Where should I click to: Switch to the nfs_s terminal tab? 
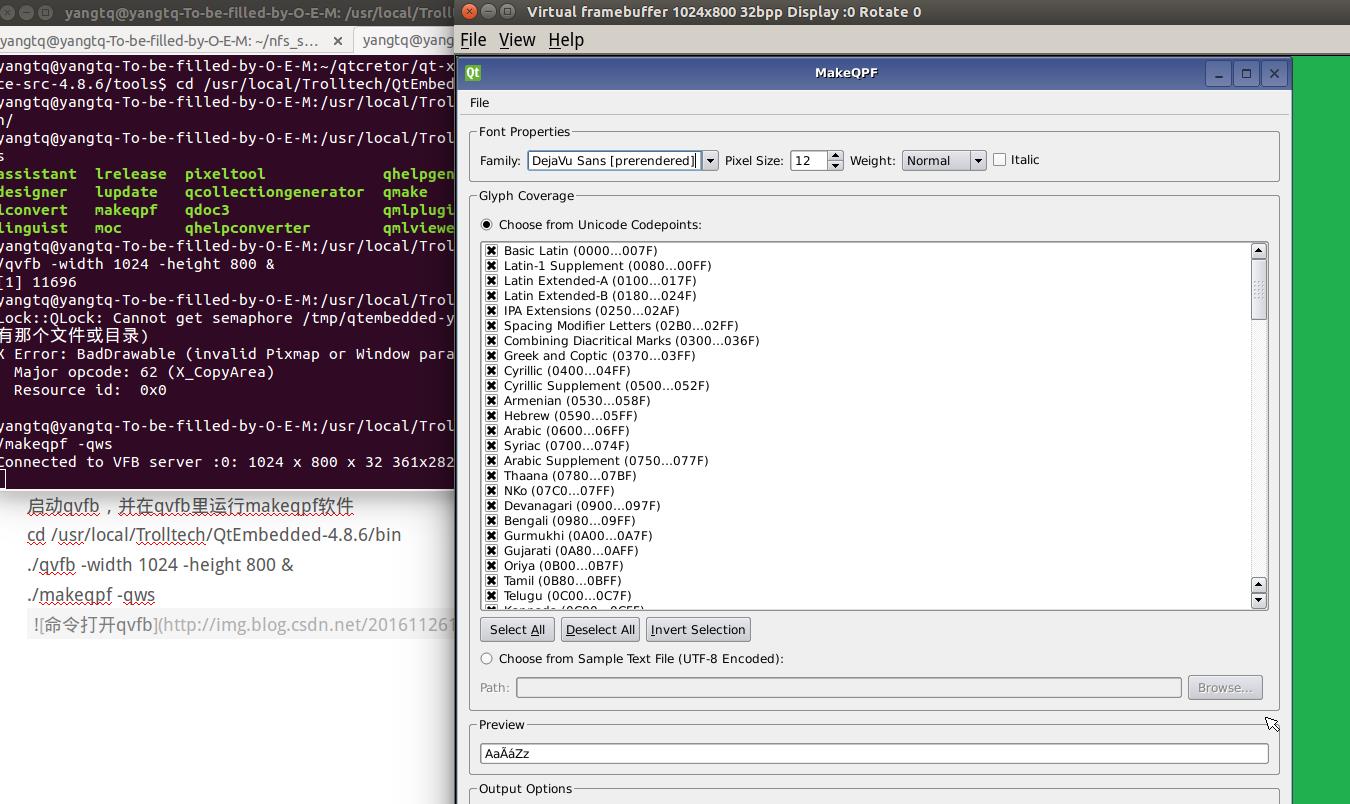(x=160, y=40)
